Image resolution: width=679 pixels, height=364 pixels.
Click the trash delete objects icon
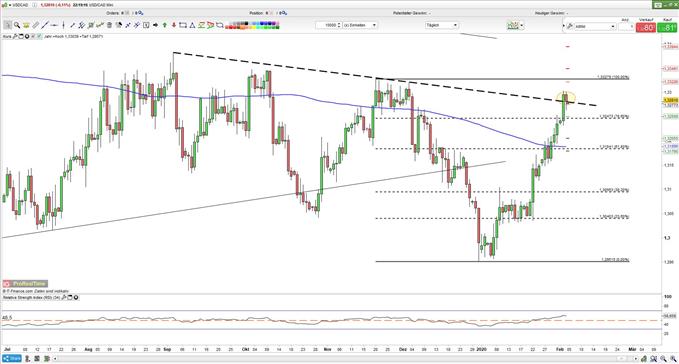click(109, 25)
